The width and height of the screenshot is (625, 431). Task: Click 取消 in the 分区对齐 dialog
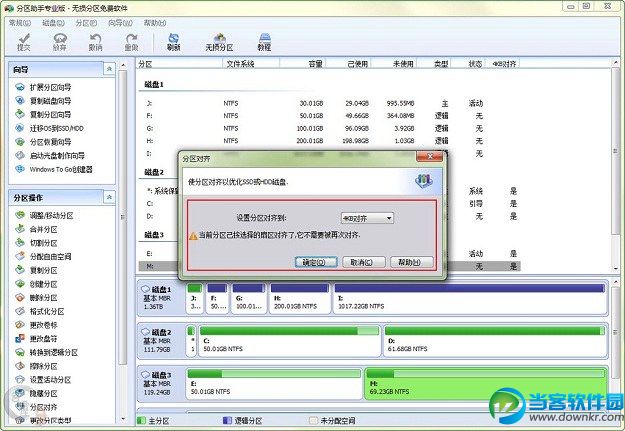pyautogui.click(x=364, y=262)
